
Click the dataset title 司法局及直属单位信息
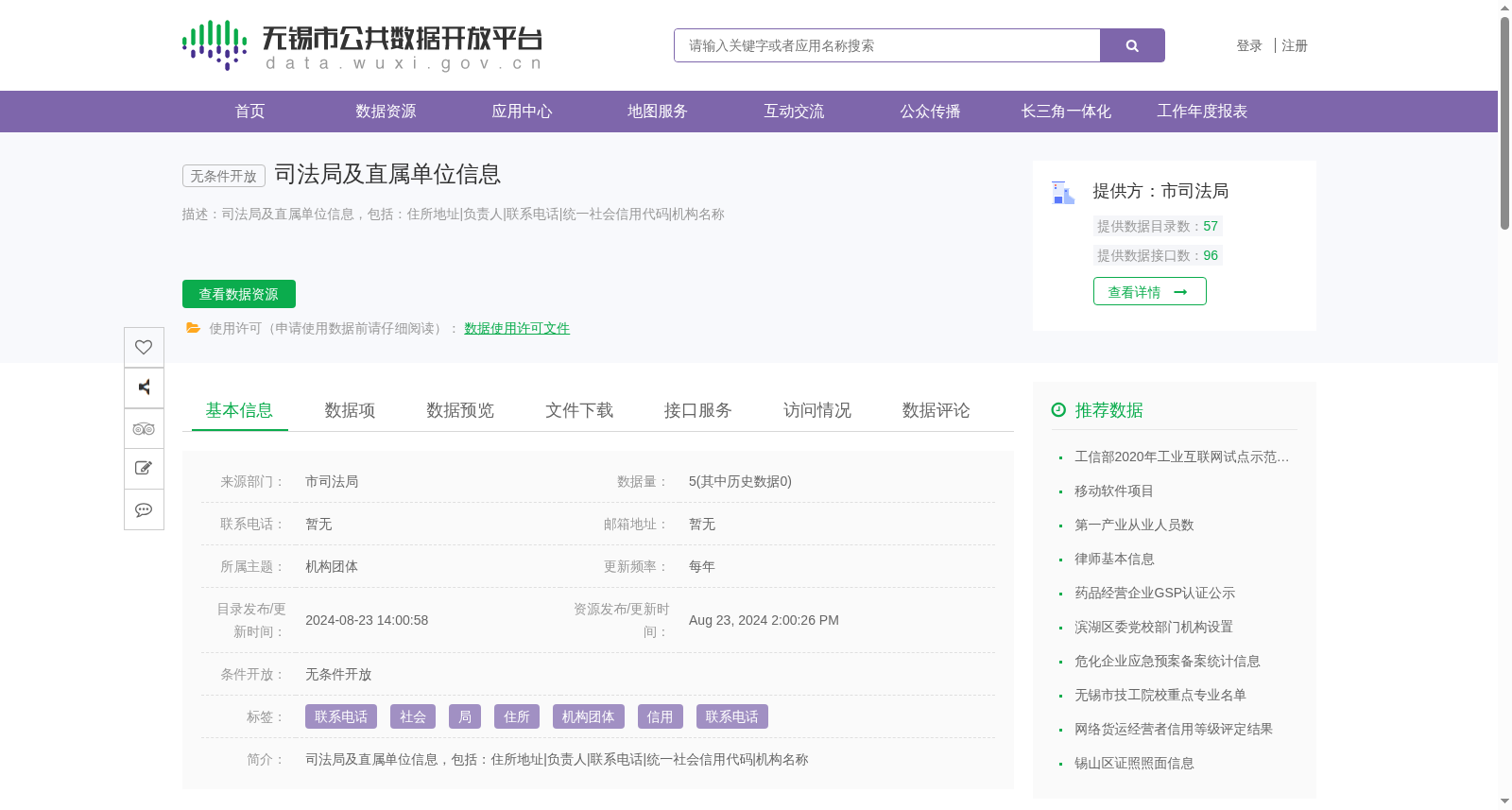pyautogui.click(x=387, y=174)
